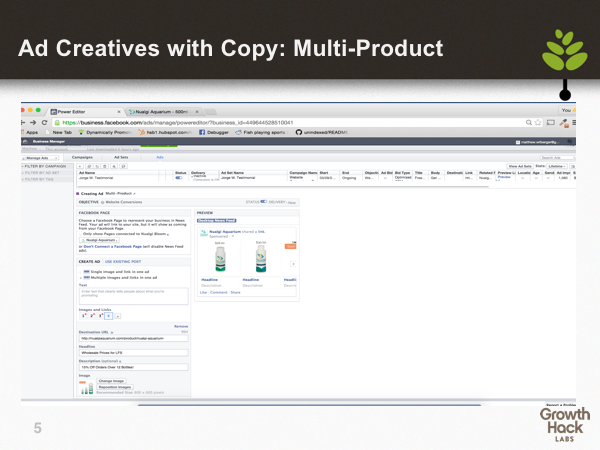Expand FILTER BY CAMPAIGN section
600x450 pixels.
(44, 166)
